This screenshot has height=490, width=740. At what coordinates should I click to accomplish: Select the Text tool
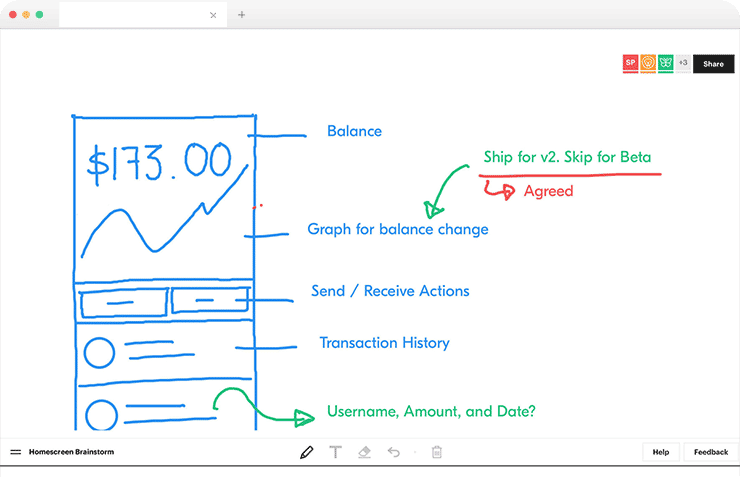point(335,452)
